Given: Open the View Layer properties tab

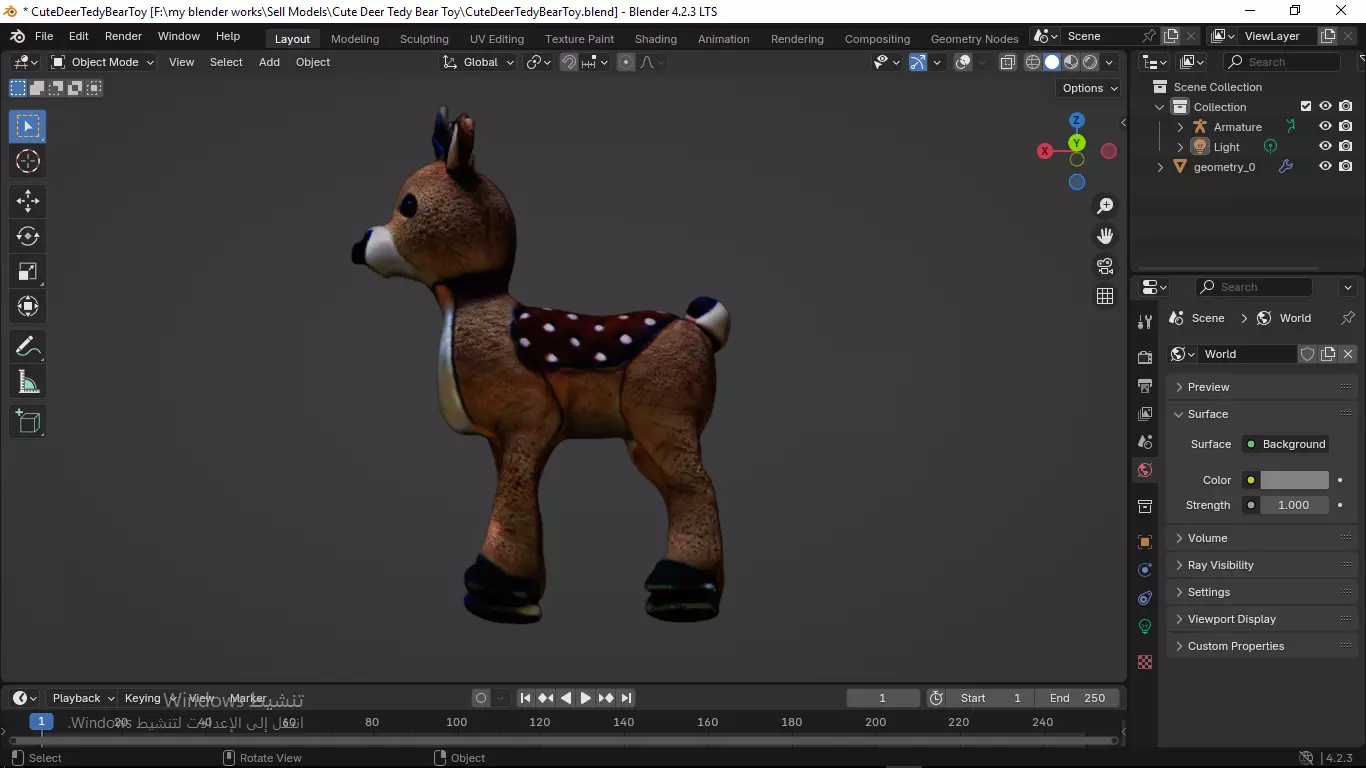Looking at the screenshot, I should (x=1145, y=414).
